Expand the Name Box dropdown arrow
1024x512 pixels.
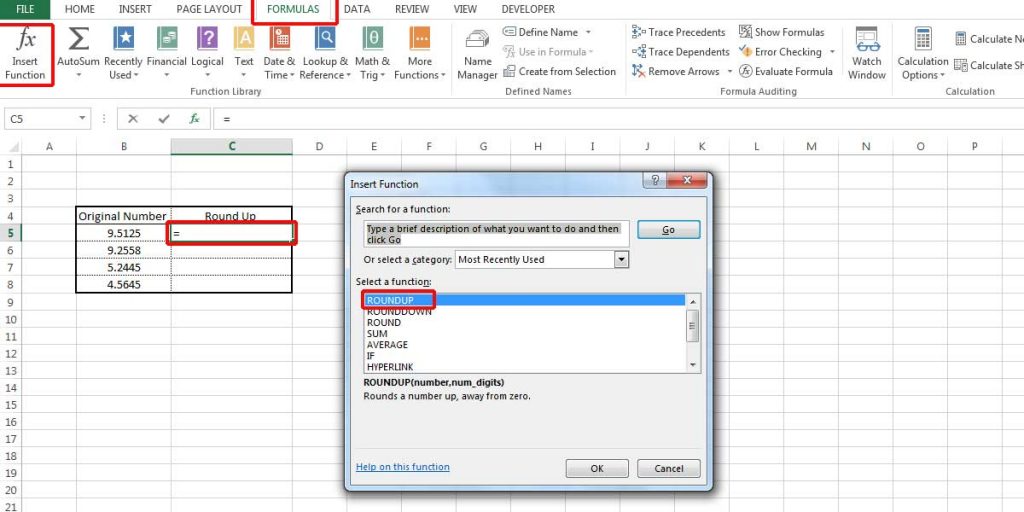point(82,119)
